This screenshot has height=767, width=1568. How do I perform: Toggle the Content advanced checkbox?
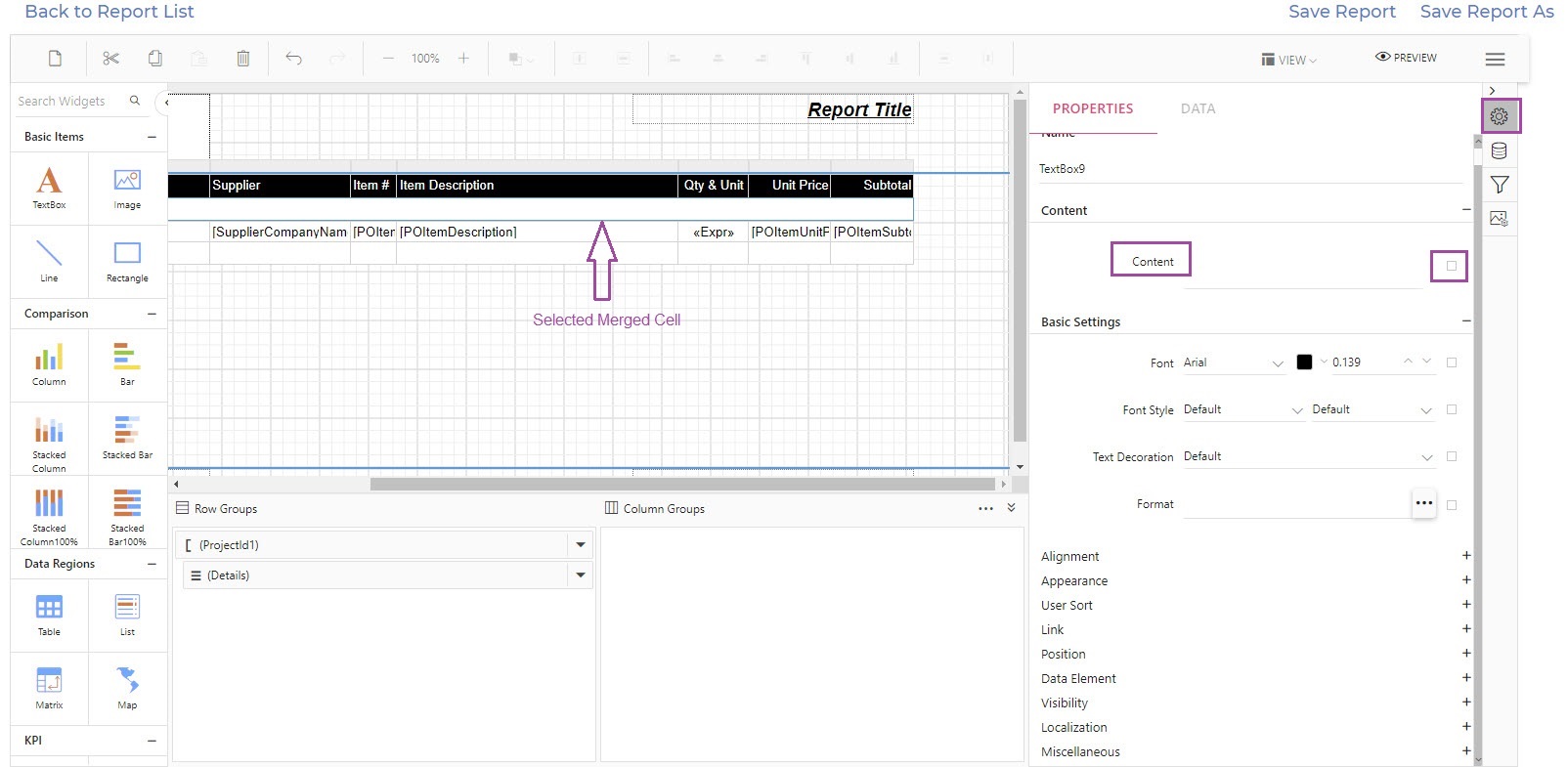[x=1452, y=266]
